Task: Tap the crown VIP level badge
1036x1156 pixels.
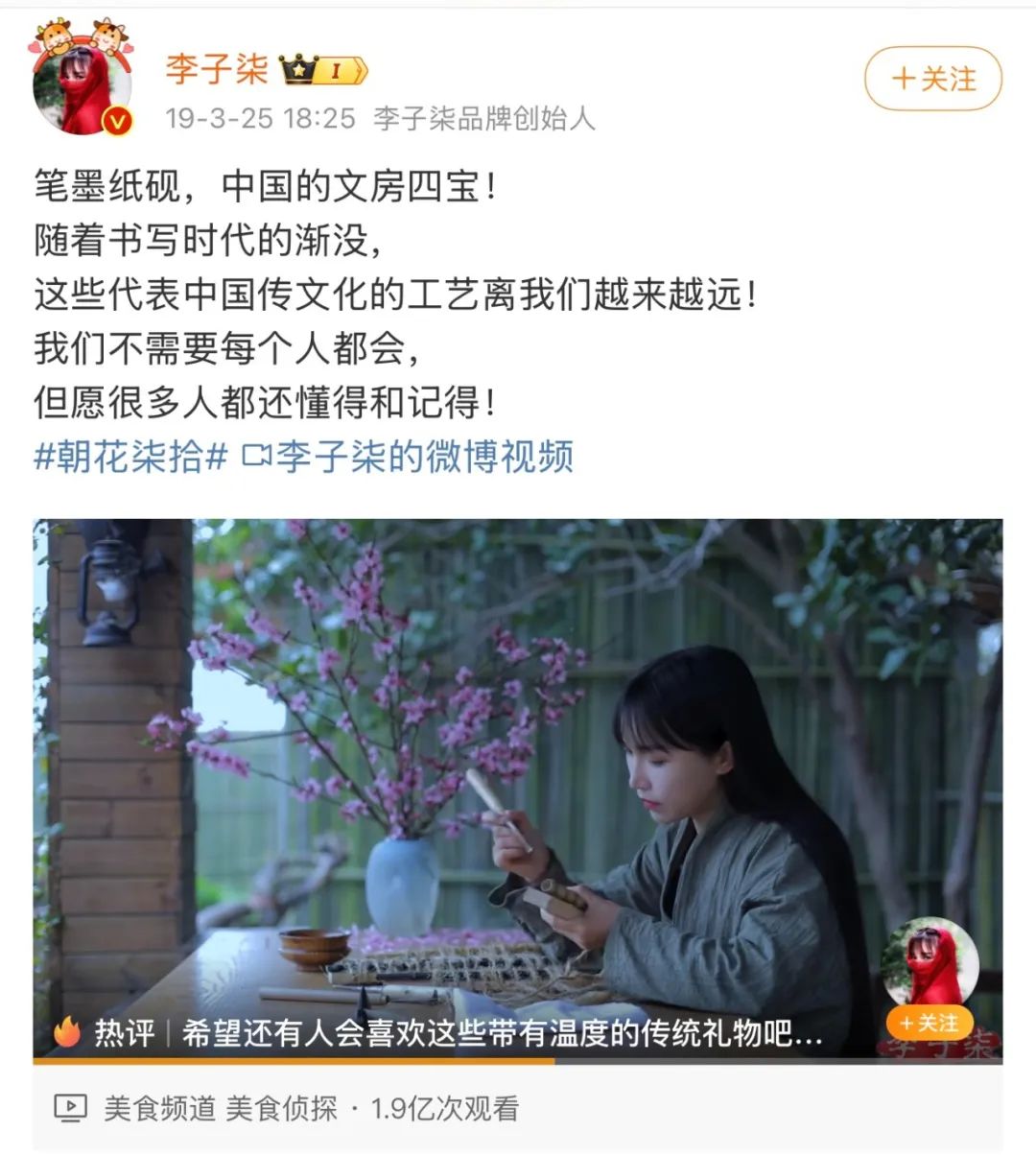Action: coord(324,70)
